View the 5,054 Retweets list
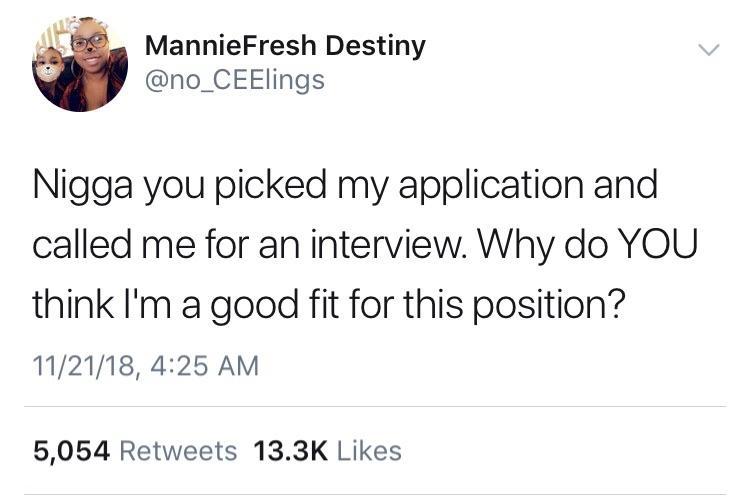750x498 pixels. tap(136, 451)
